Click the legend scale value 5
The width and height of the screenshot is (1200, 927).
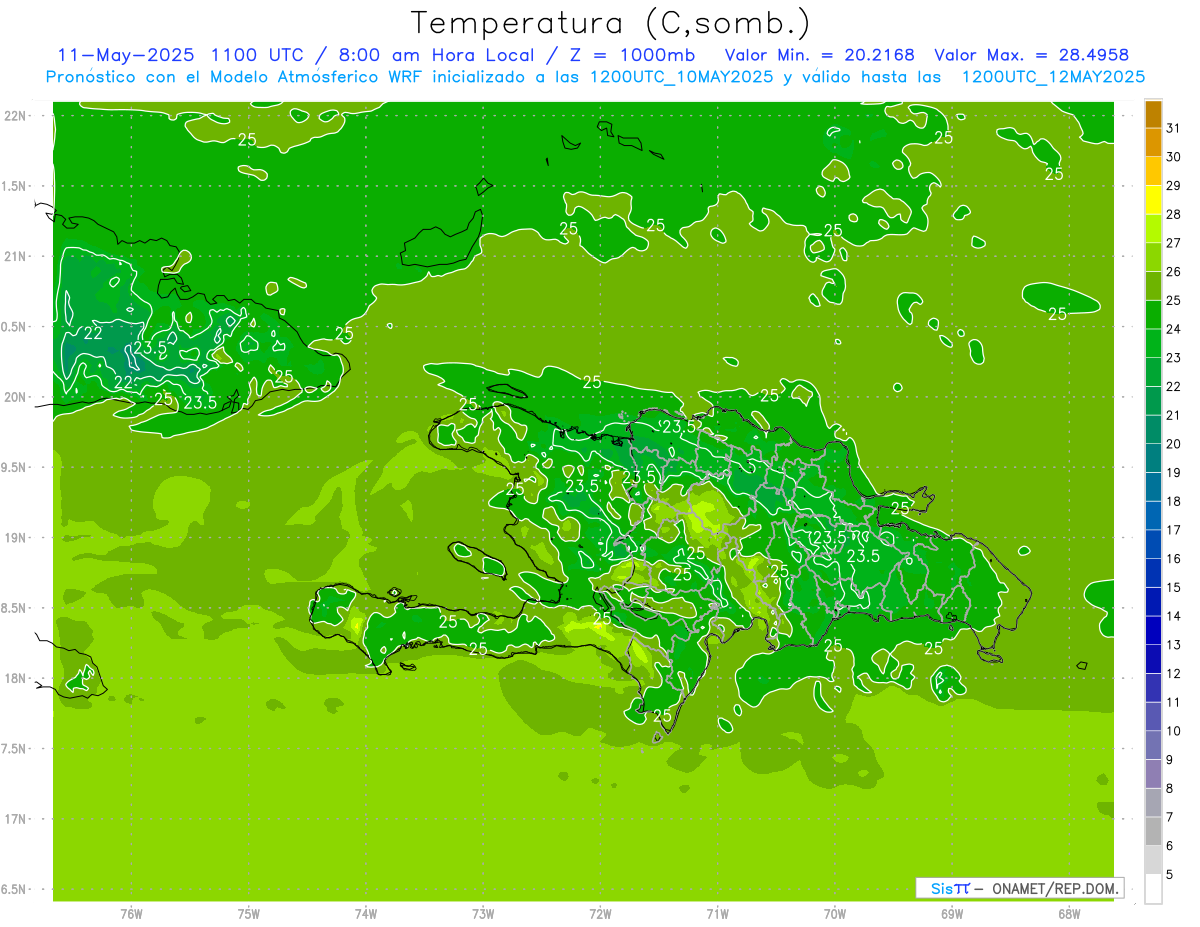1170,874
